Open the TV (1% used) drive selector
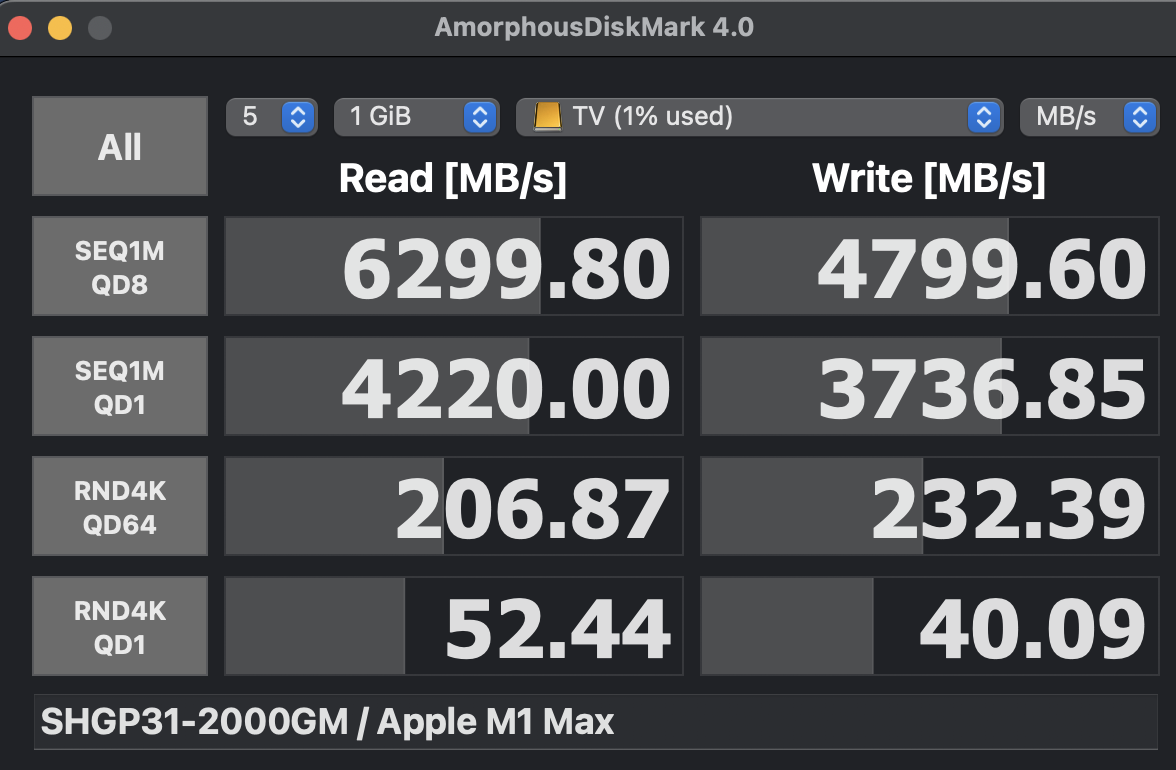Image resolution: width=1176 pixels, height=770 pixels. (x=760, y=117)
